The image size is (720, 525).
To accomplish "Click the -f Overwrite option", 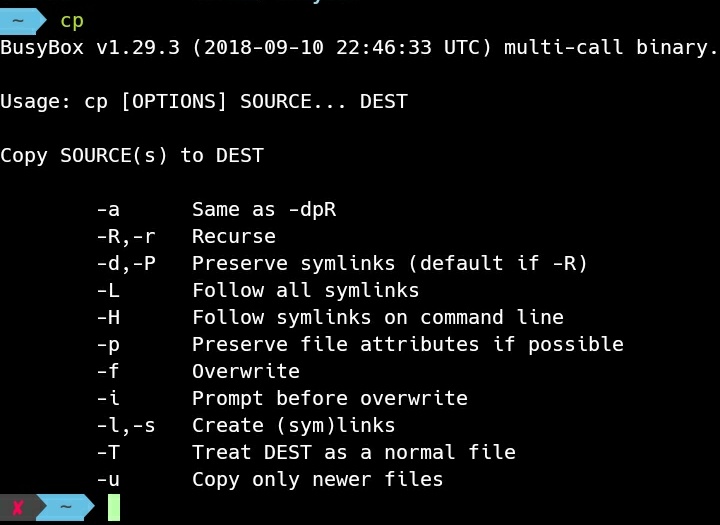I will (198, 371).
